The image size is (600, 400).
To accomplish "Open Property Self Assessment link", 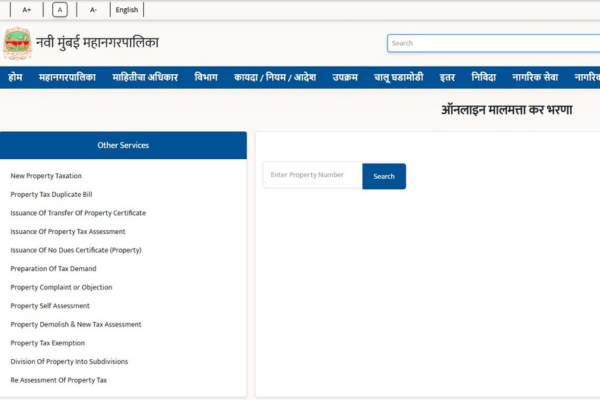I will (50, 306).
